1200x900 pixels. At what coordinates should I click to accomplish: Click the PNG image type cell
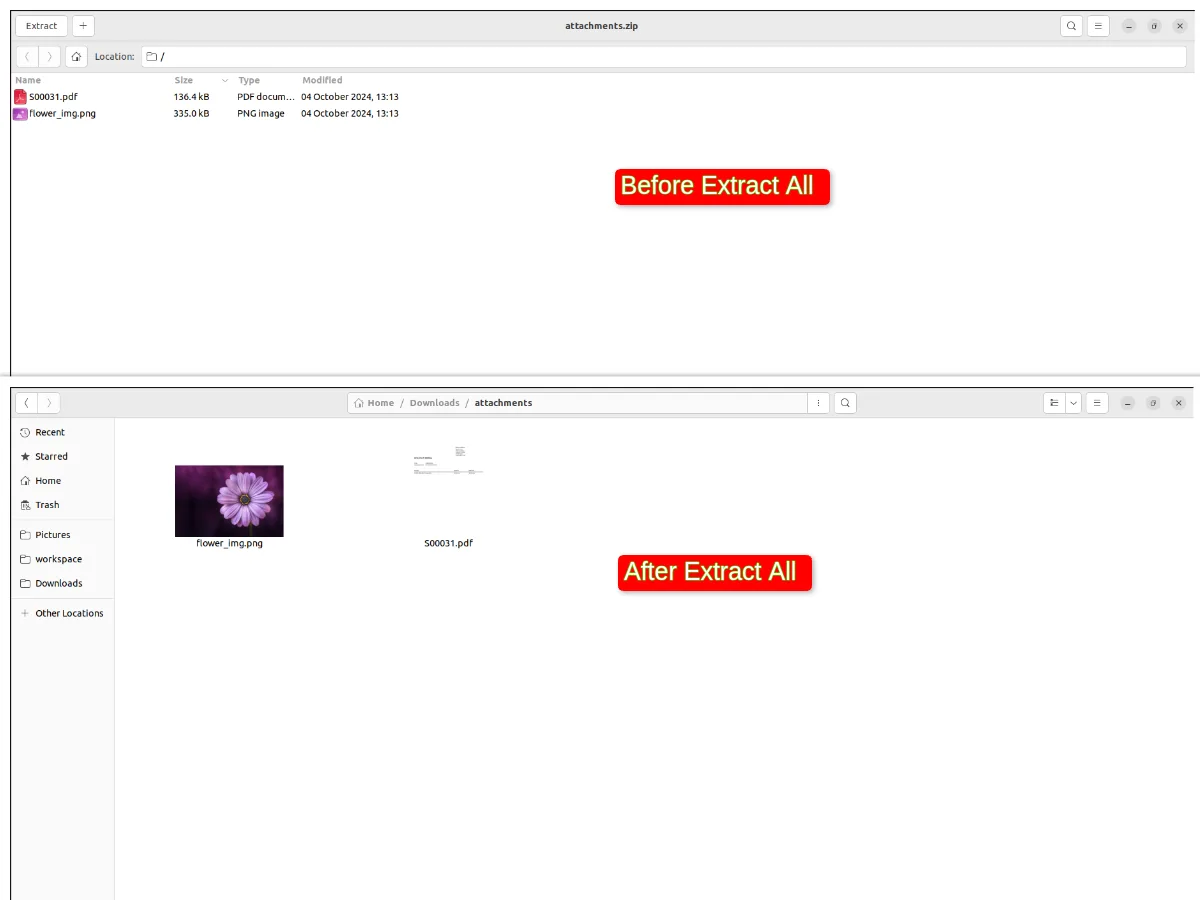pyautogui.click(x=261, y=114)
